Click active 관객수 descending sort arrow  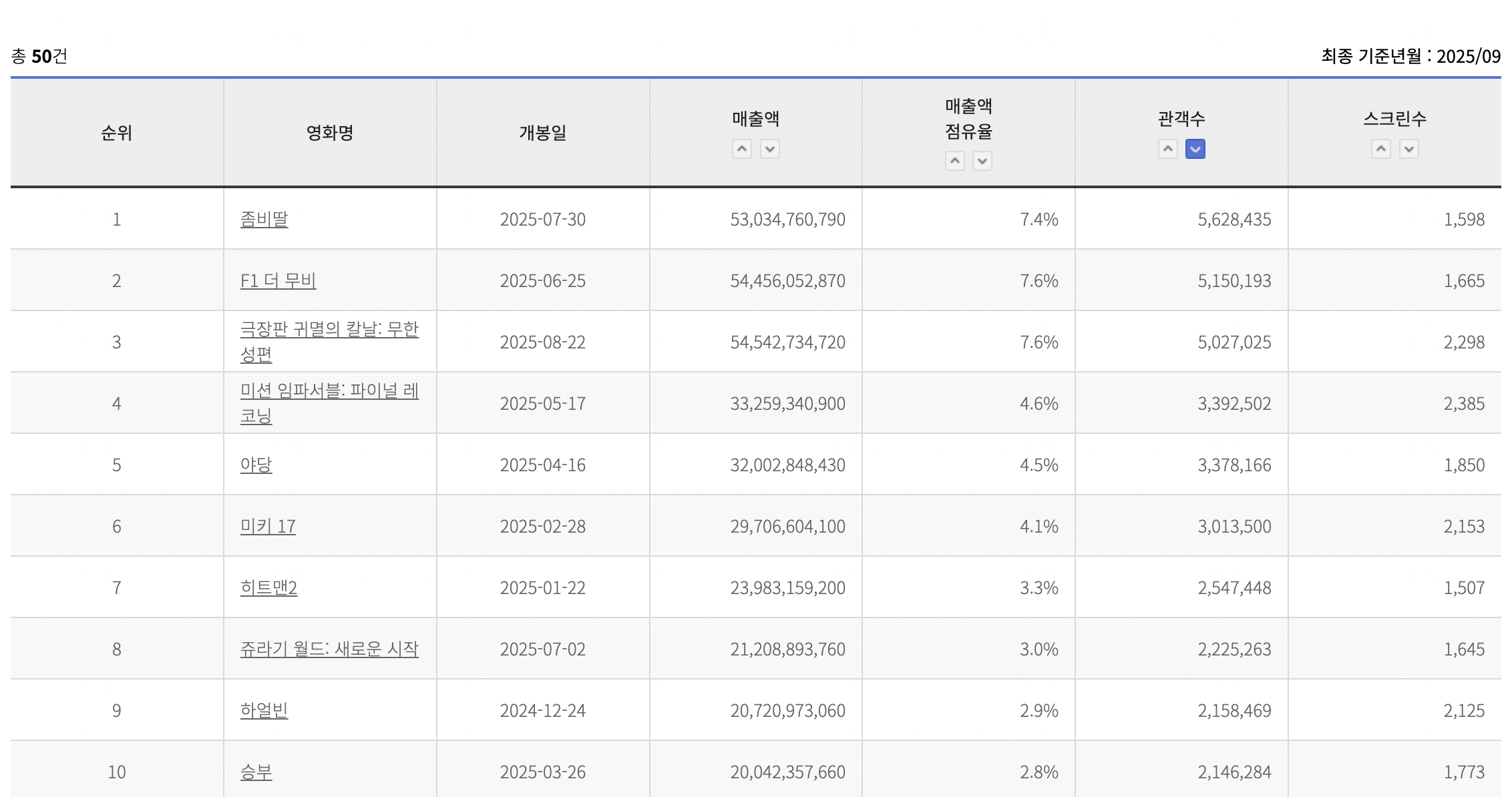click(1195, 149)
